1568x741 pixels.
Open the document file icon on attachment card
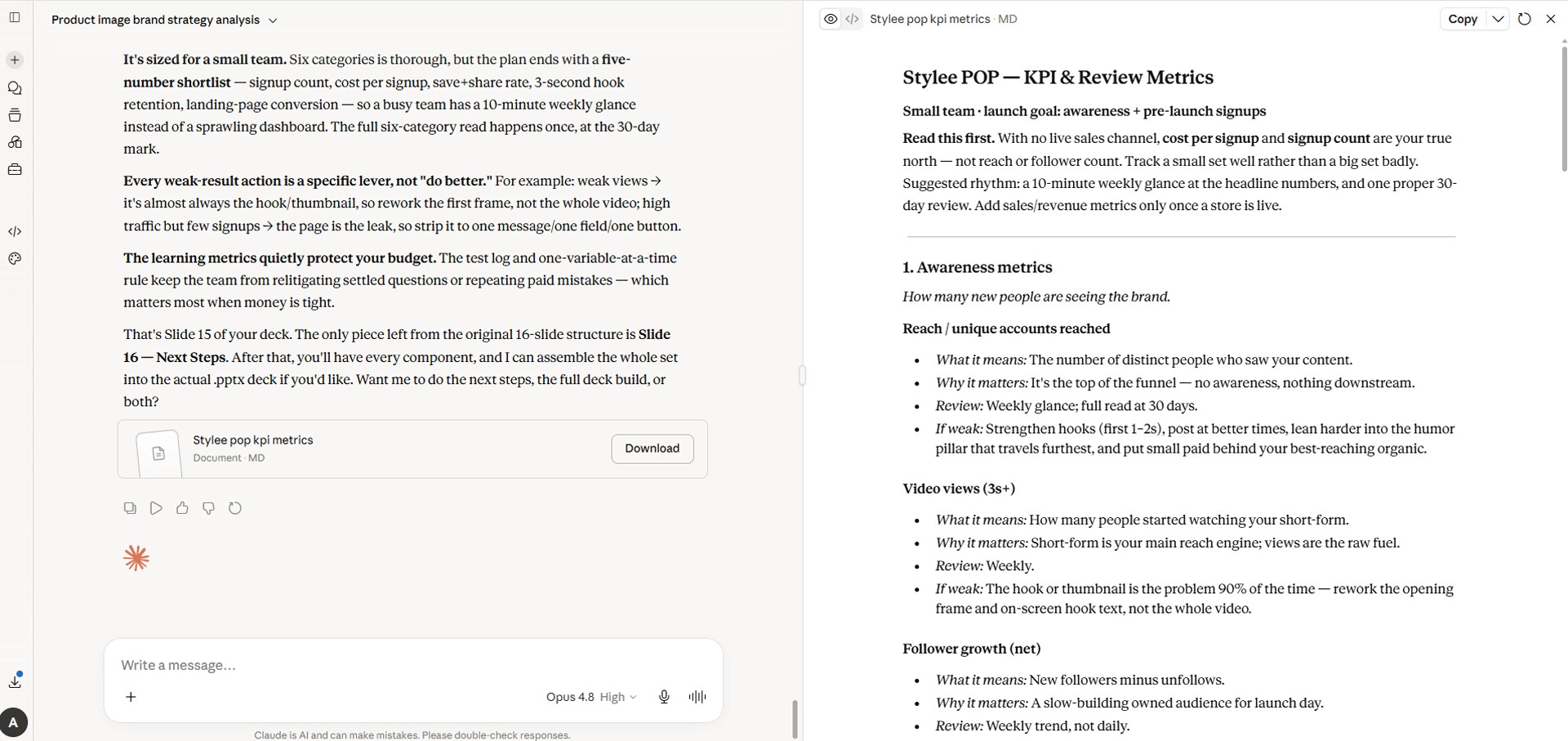[x=158, y=453]
